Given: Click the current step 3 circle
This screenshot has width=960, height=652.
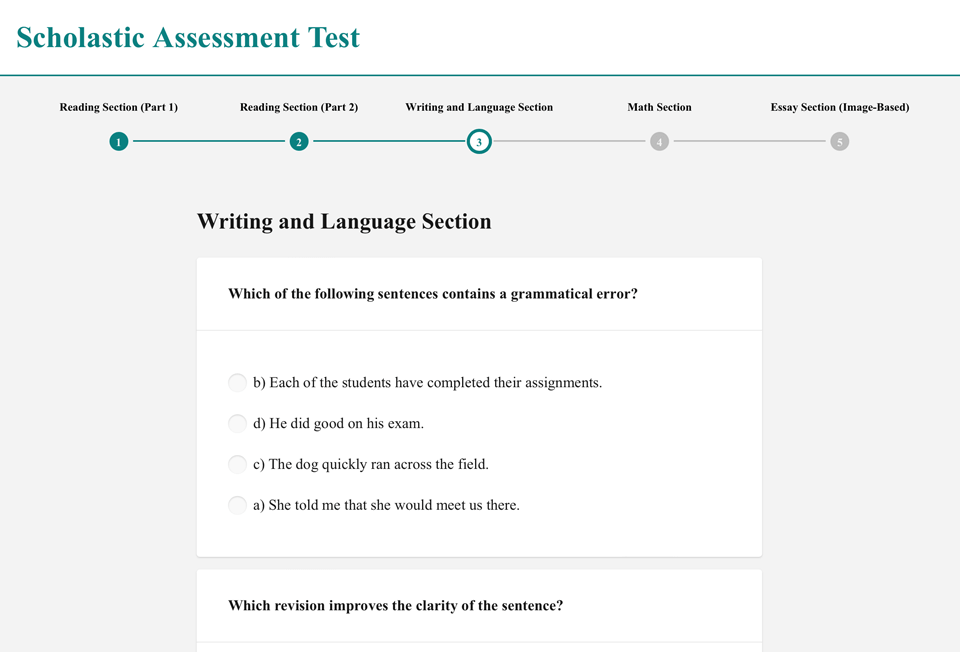Looking at the screenshot, I should coord(479,142).
